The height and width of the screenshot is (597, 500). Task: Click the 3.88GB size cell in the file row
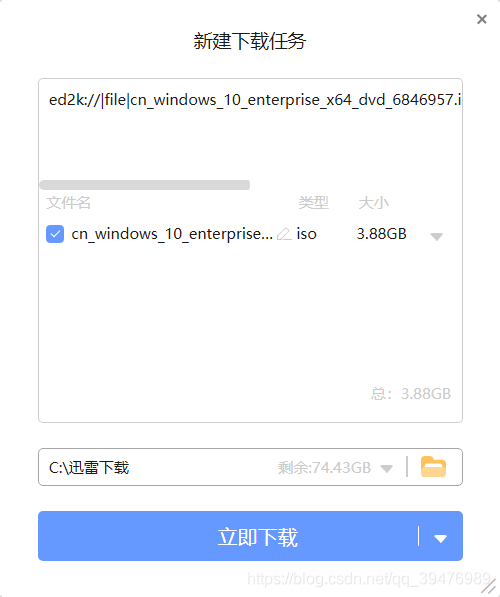pyautogui.click(x=382, y=234)
